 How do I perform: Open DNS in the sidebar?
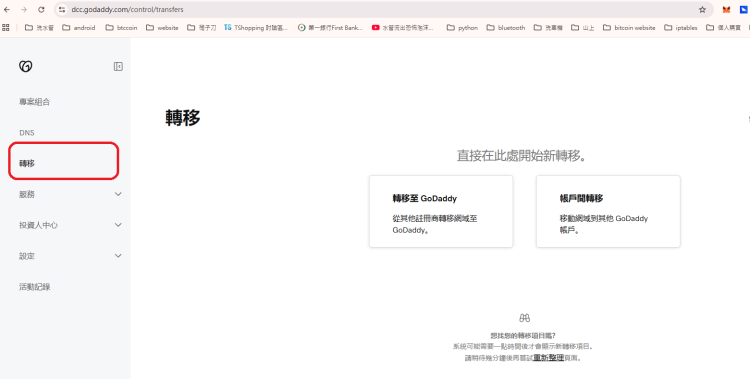point(27,133)
